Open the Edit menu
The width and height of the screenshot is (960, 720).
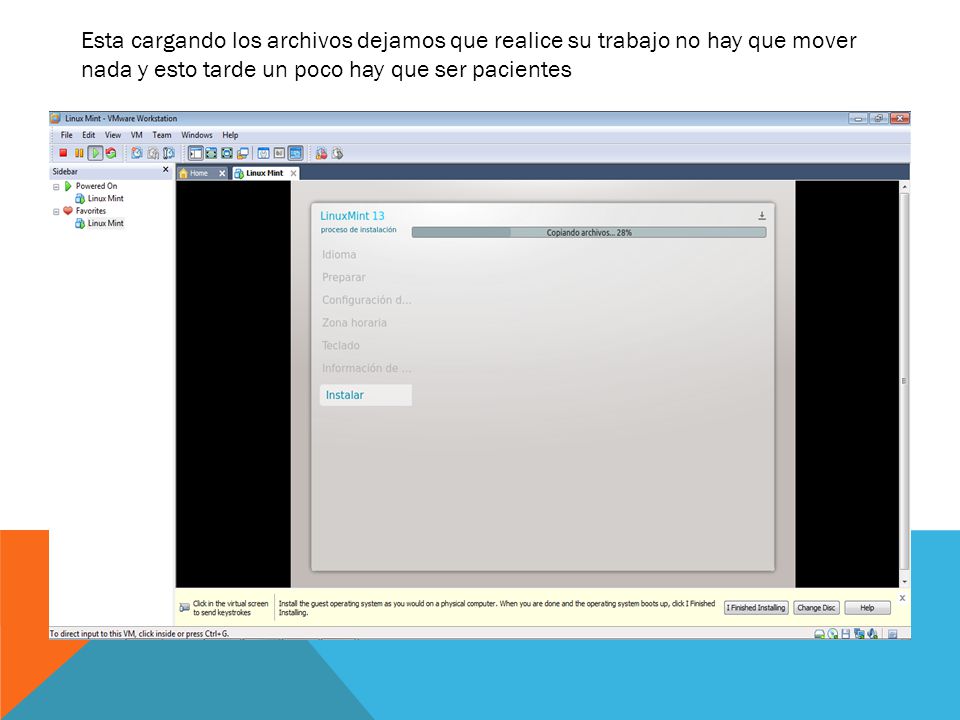89,135
